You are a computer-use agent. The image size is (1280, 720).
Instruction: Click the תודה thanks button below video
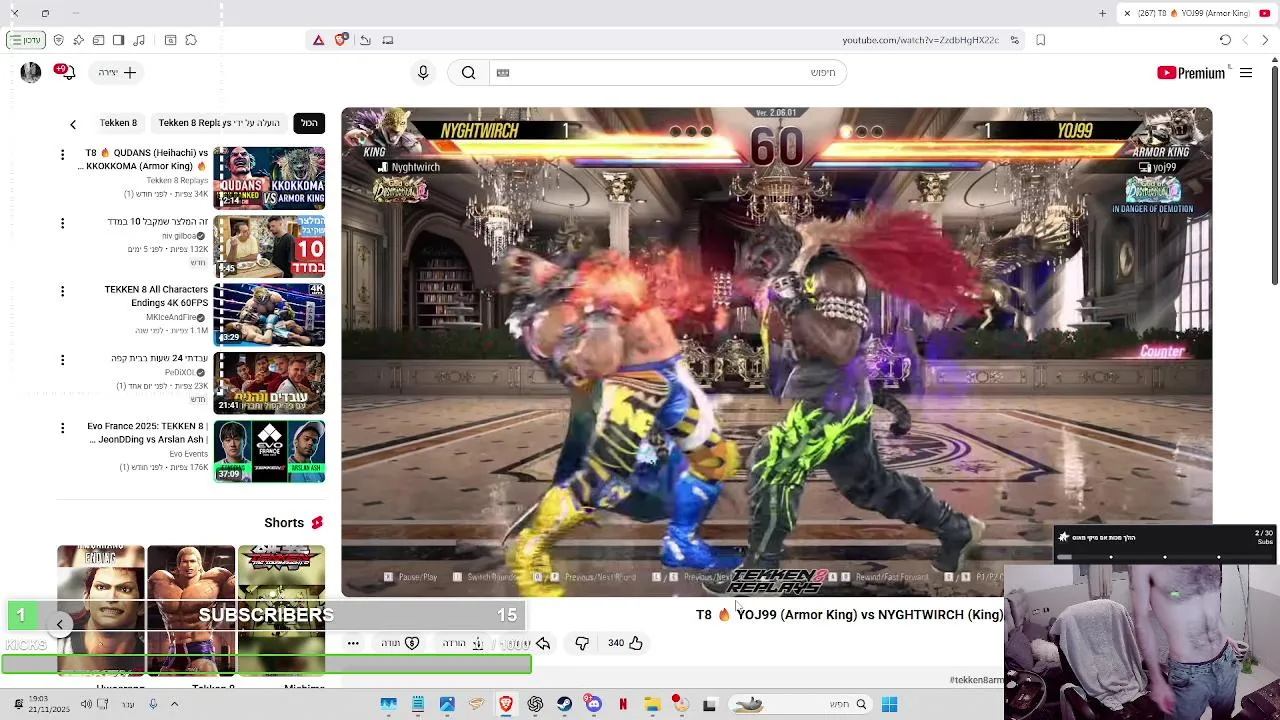(x=400, y=643)
